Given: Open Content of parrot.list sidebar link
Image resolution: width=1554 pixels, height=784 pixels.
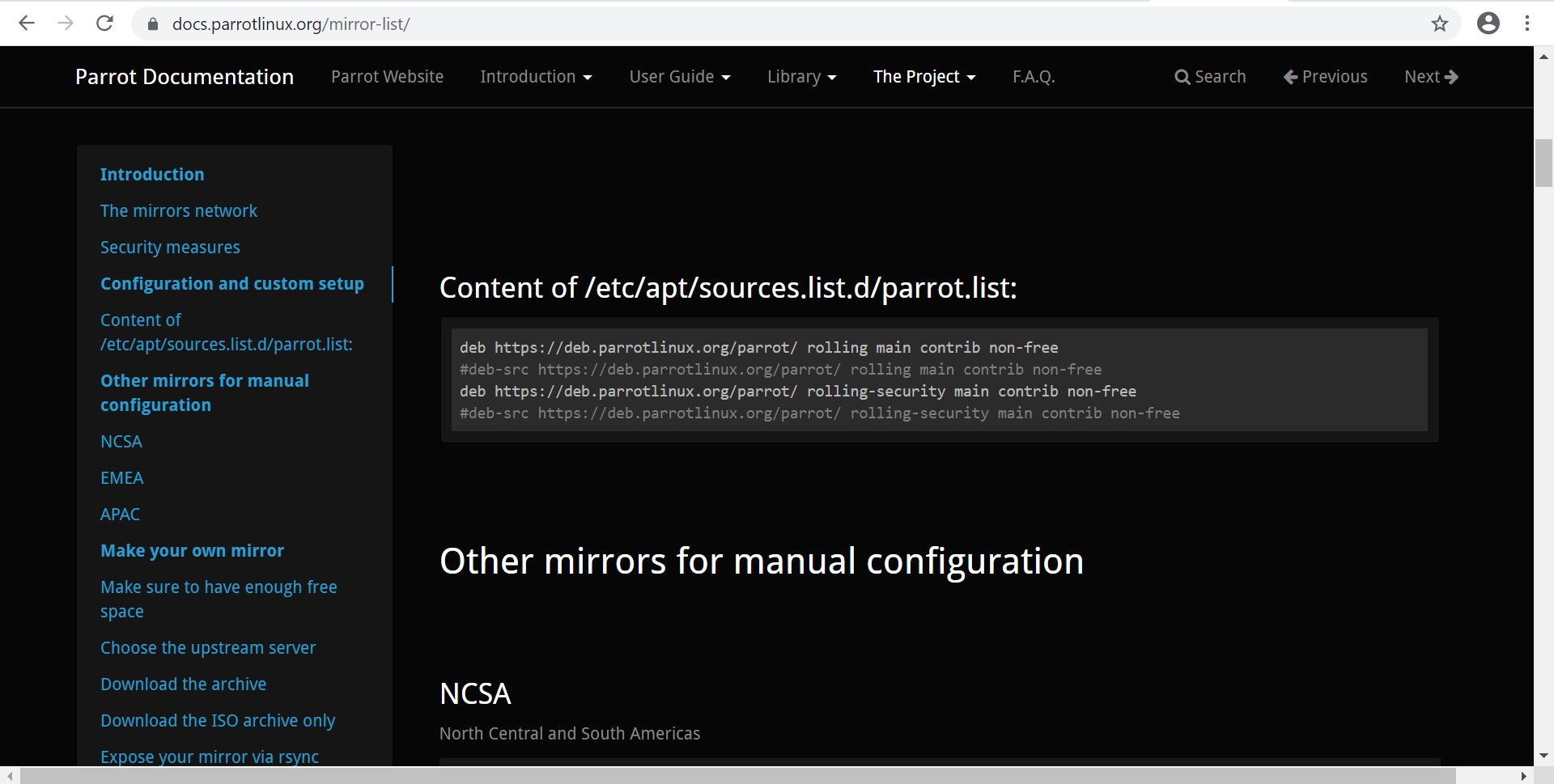Looking at the screenshot, I should pos(227,333).
